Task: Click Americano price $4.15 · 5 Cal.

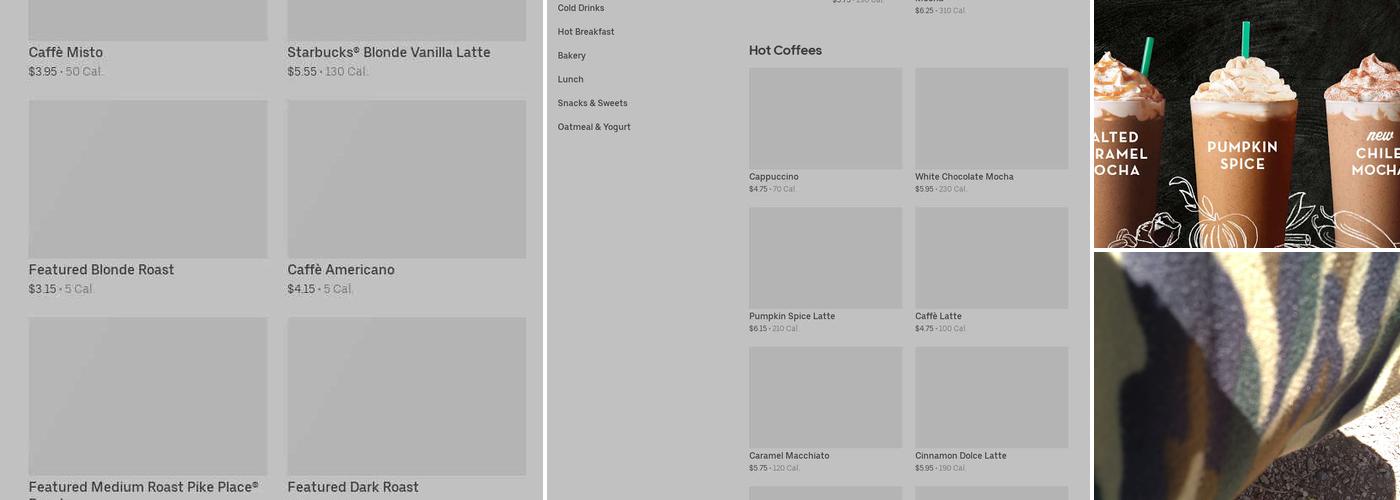Action: click(x=321, y=289)
